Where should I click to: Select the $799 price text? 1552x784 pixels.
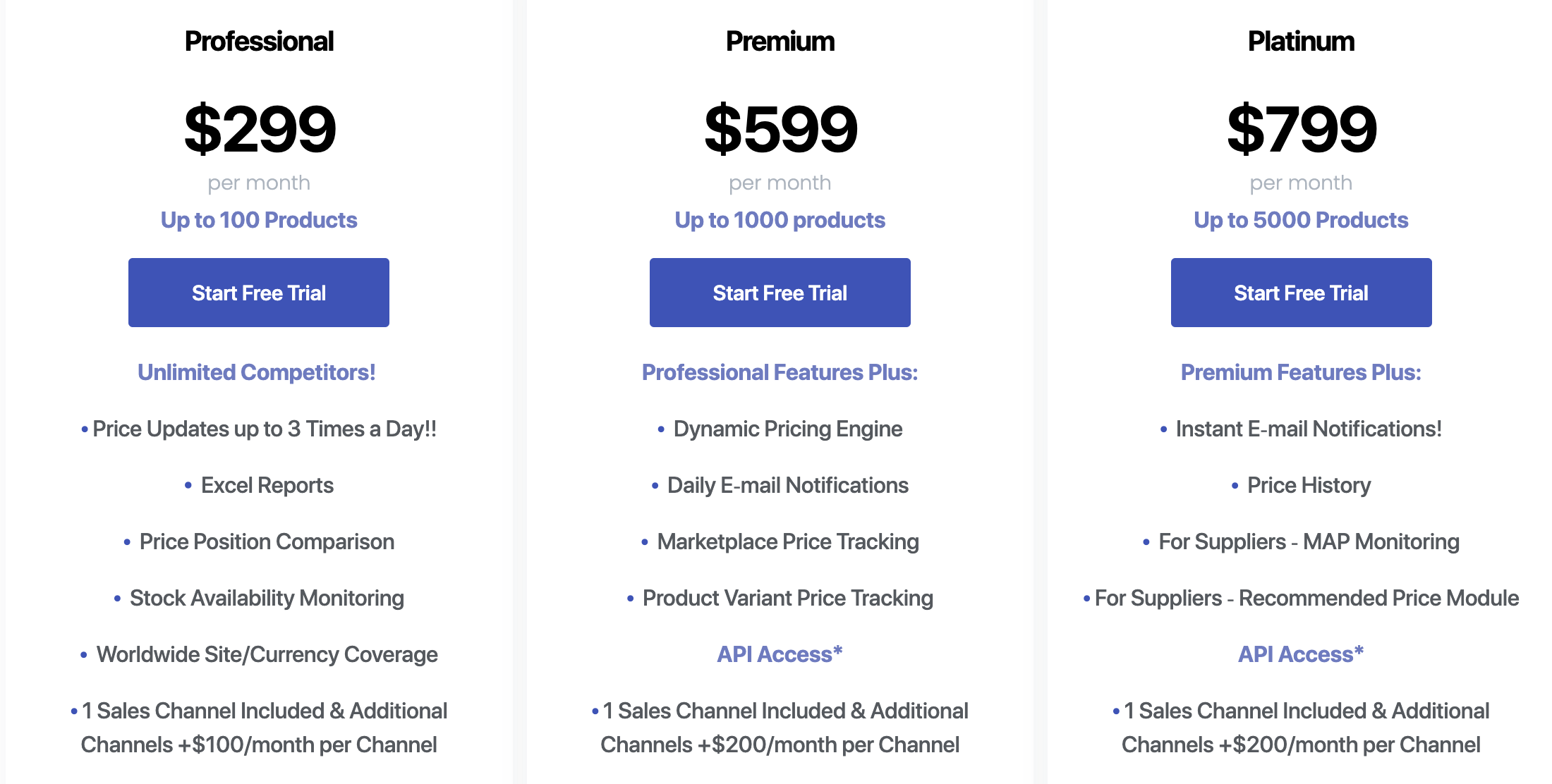(x=1302, y=128)
